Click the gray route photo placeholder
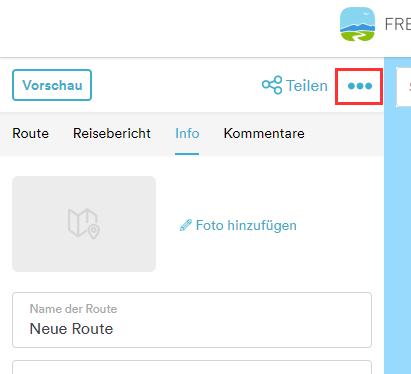The width and height of the screenshot is (411, 374). click(84, 224)
